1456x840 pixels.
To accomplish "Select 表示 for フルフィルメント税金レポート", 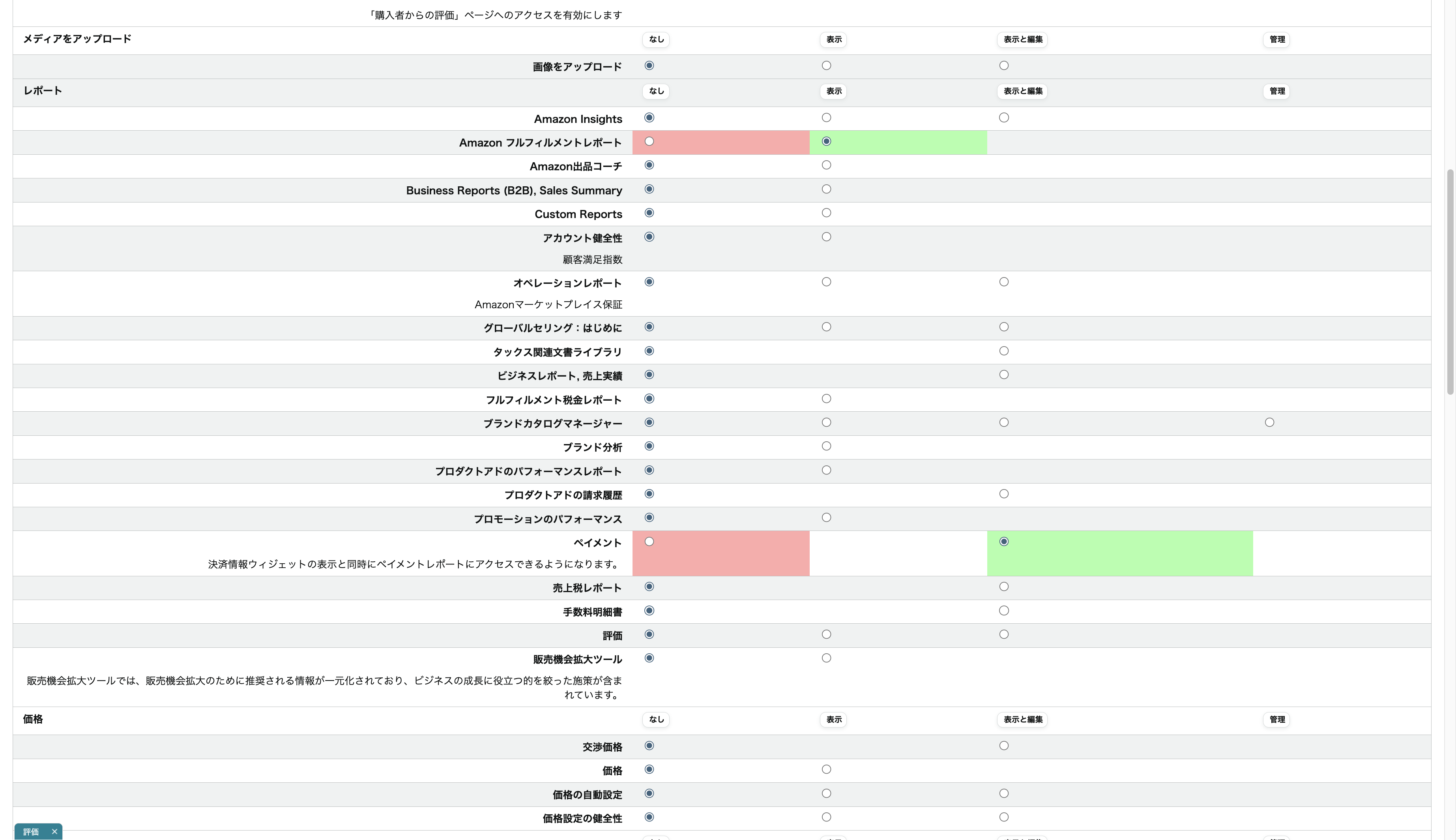I will pyautogui.click(x=826, y=398).
